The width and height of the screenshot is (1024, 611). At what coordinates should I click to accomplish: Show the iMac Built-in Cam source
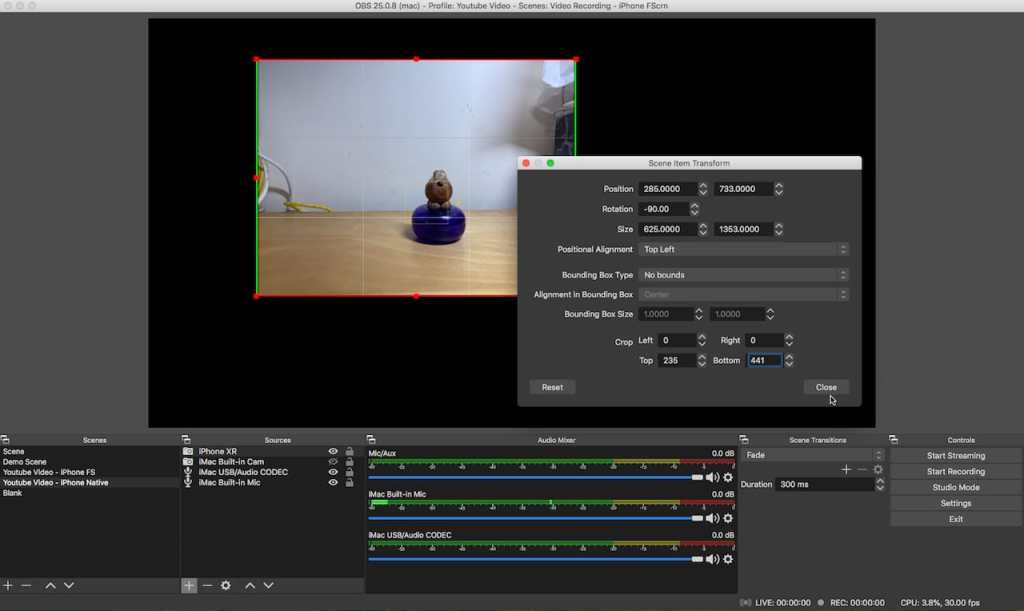333,462
